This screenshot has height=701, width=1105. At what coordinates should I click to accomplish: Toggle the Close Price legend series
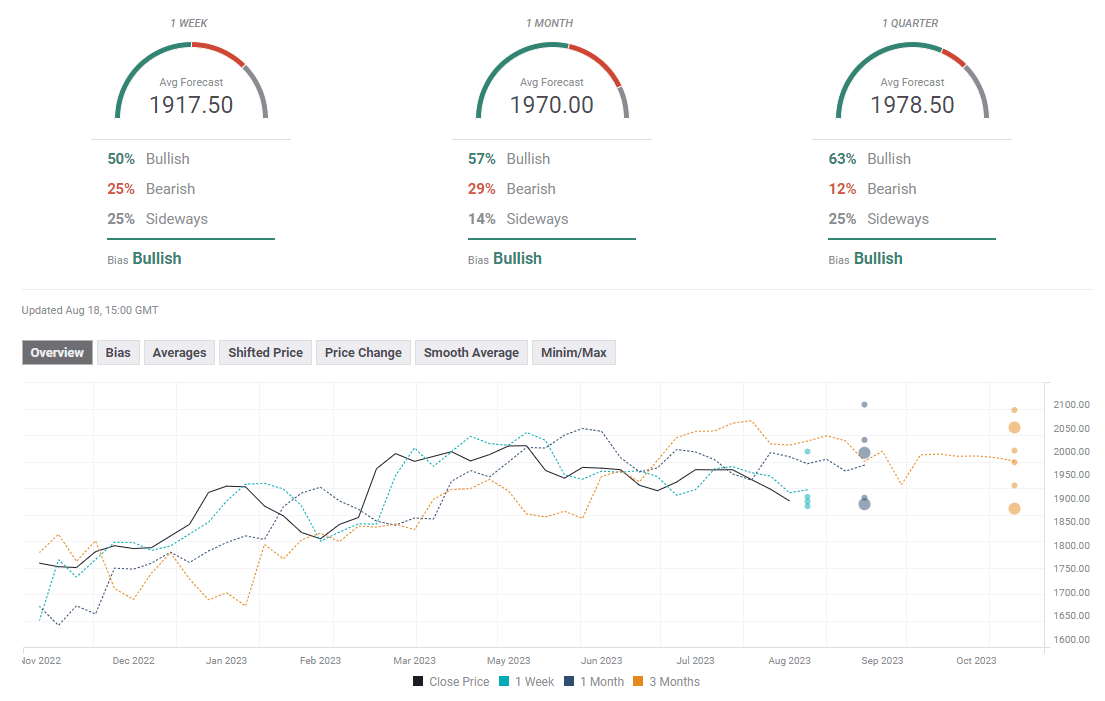(x=450, y=682)
